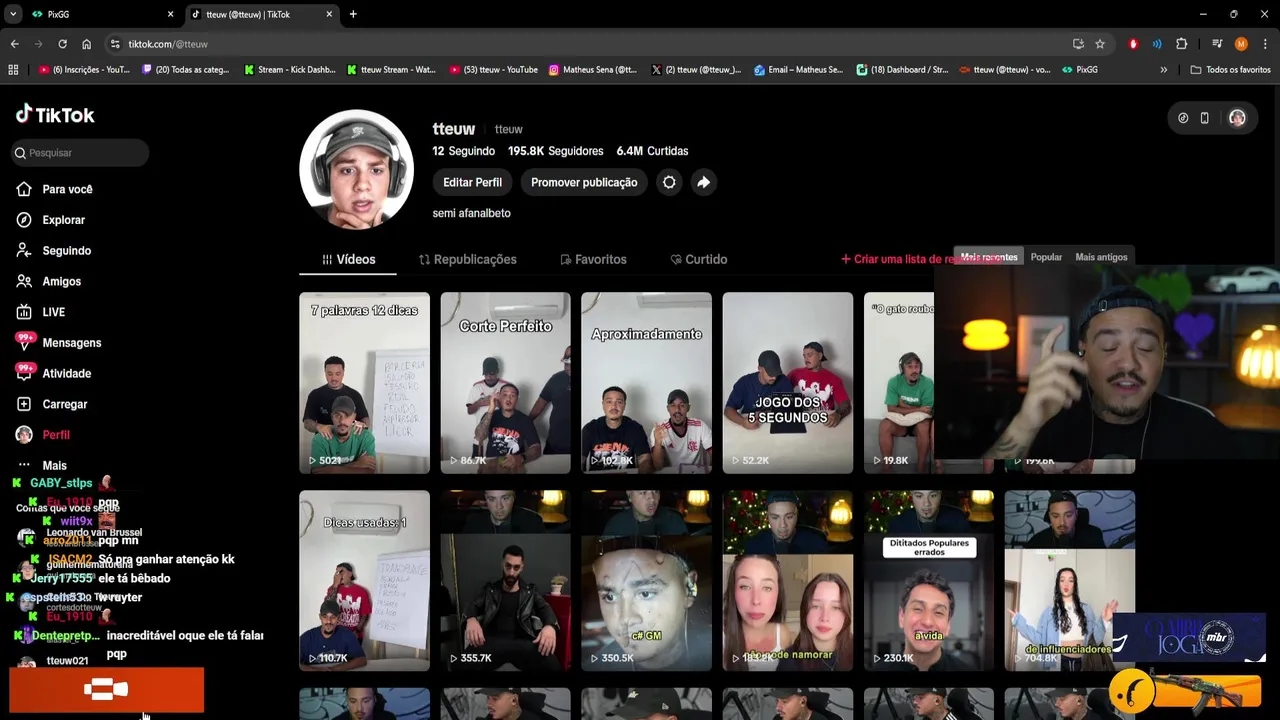Open video 'Corte Perfeito'
1280x720 pixels.
(505, 382)
